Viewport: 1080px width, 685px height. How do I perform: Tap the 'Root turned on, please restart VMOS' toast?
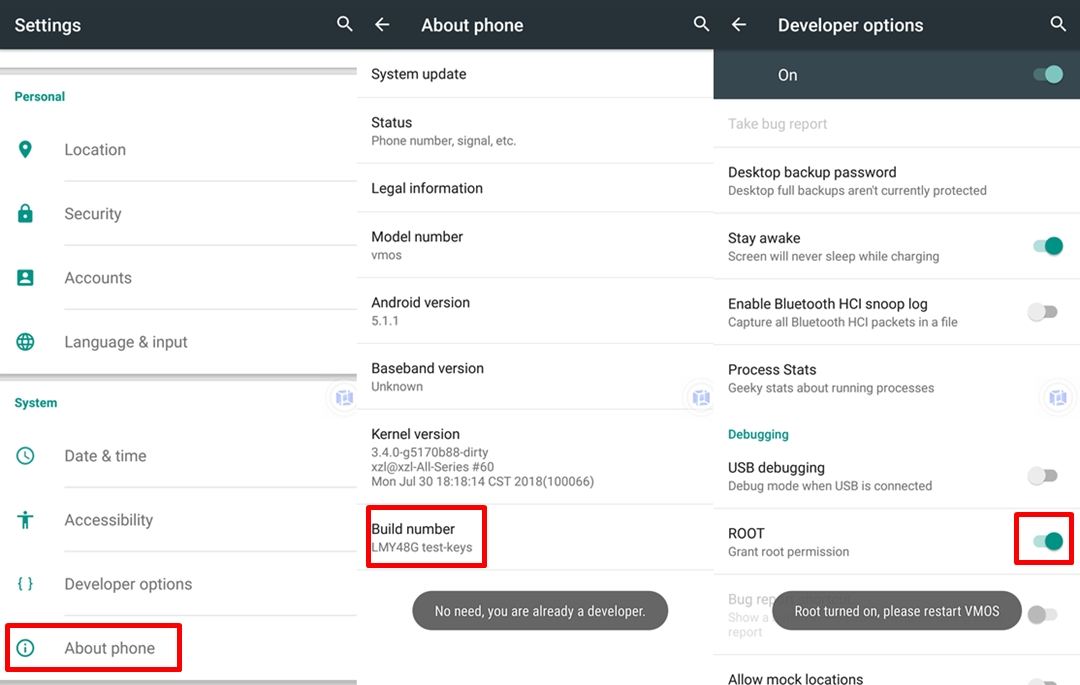897,611
